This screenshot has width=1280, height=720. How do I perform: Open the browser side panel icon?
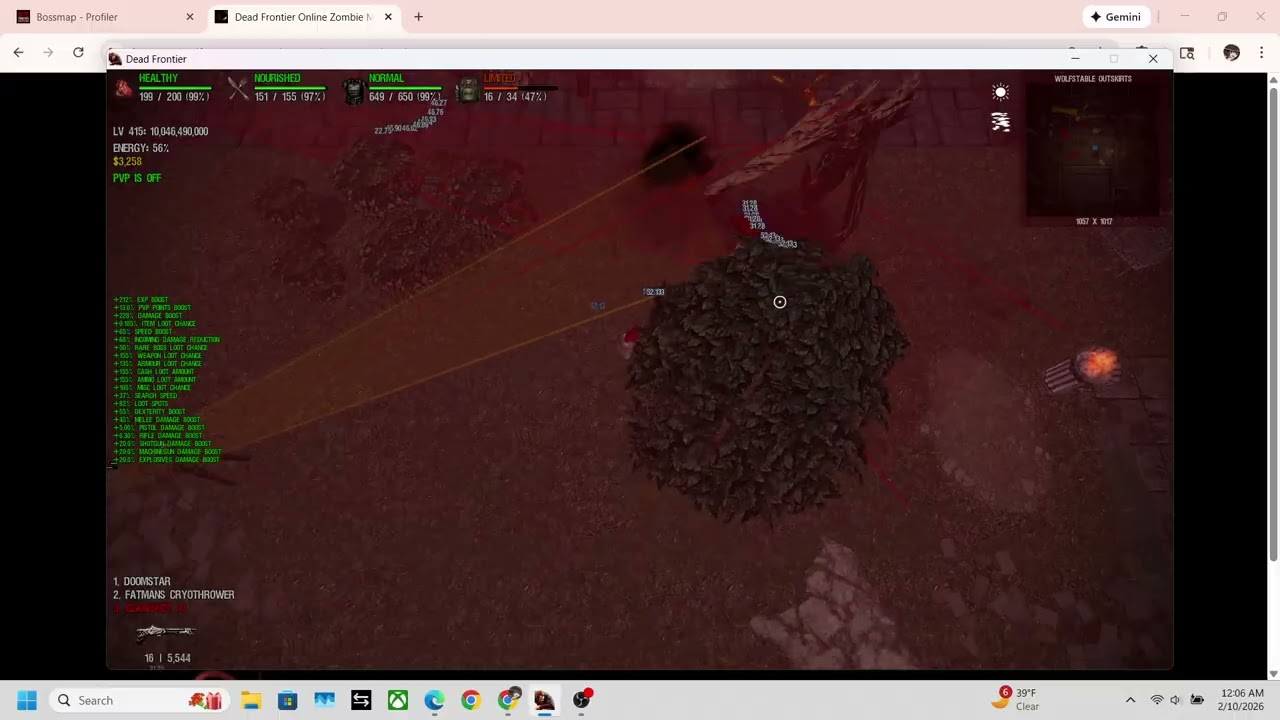coord(1187,53)
